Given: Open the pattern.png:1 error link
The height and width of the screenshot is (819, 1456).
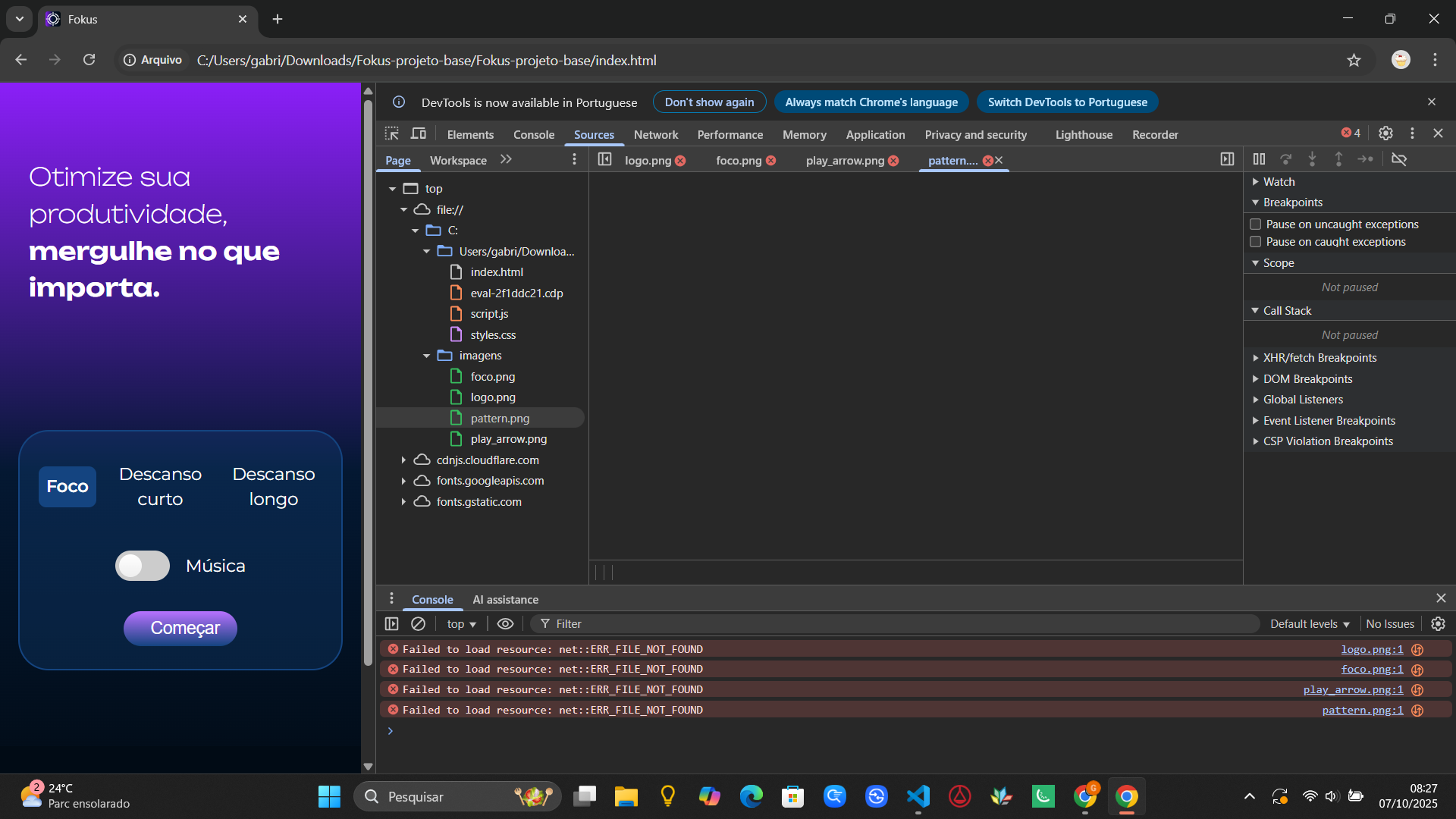Looking at the screenshot, I should tap(1362, 710).
